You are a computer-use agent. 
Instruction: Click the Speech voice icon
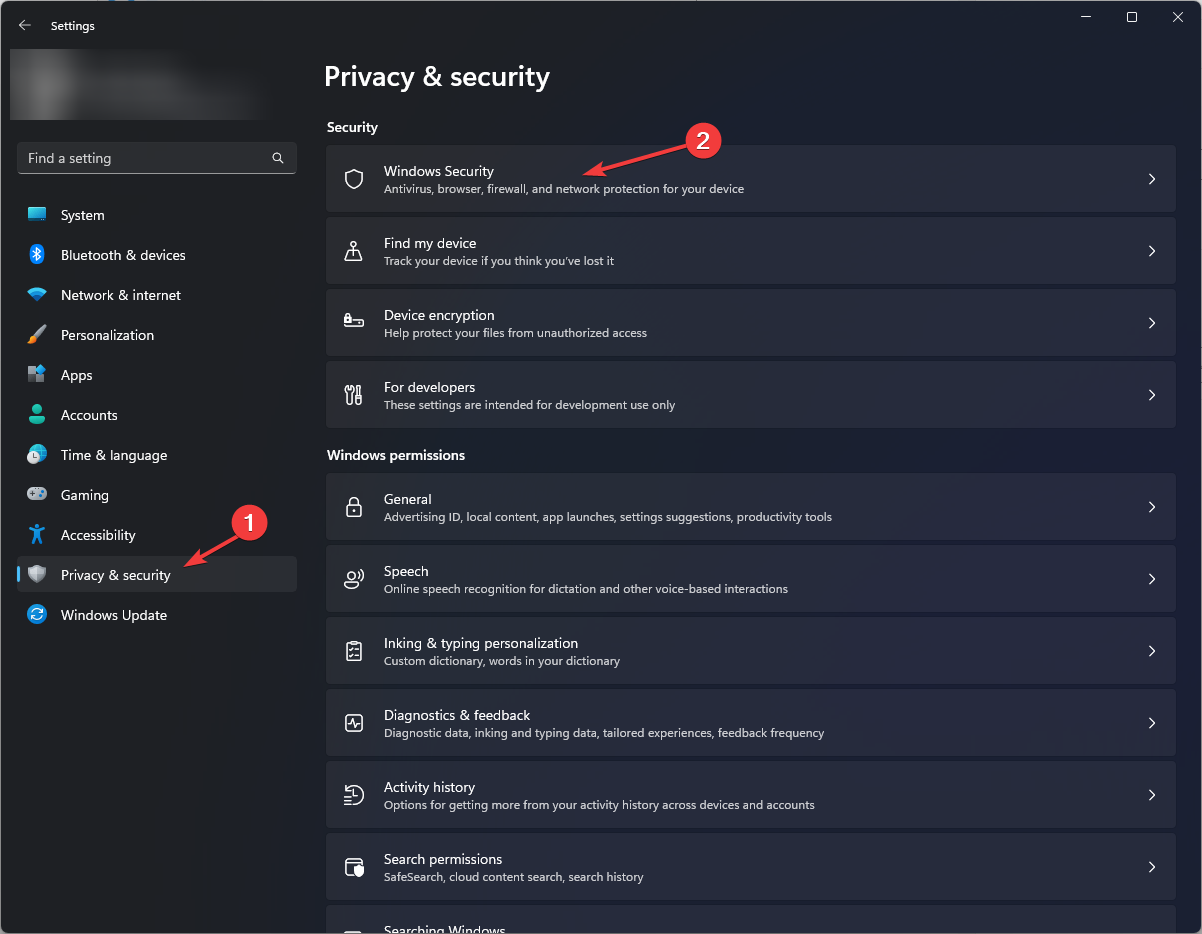coord(354,579)
